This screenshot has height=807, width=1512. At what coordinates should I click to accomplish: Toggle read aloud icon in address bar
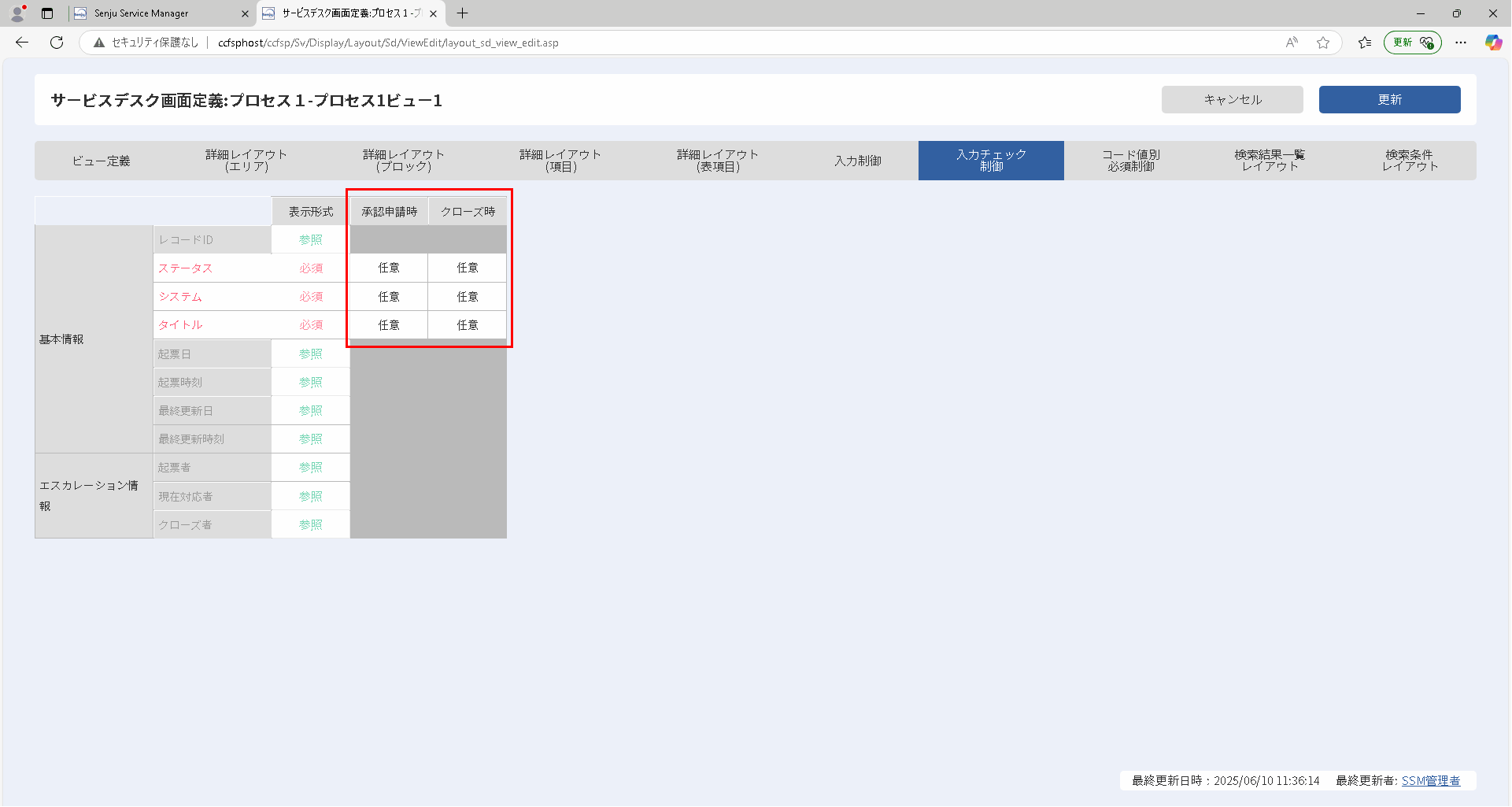[1292, 43]
